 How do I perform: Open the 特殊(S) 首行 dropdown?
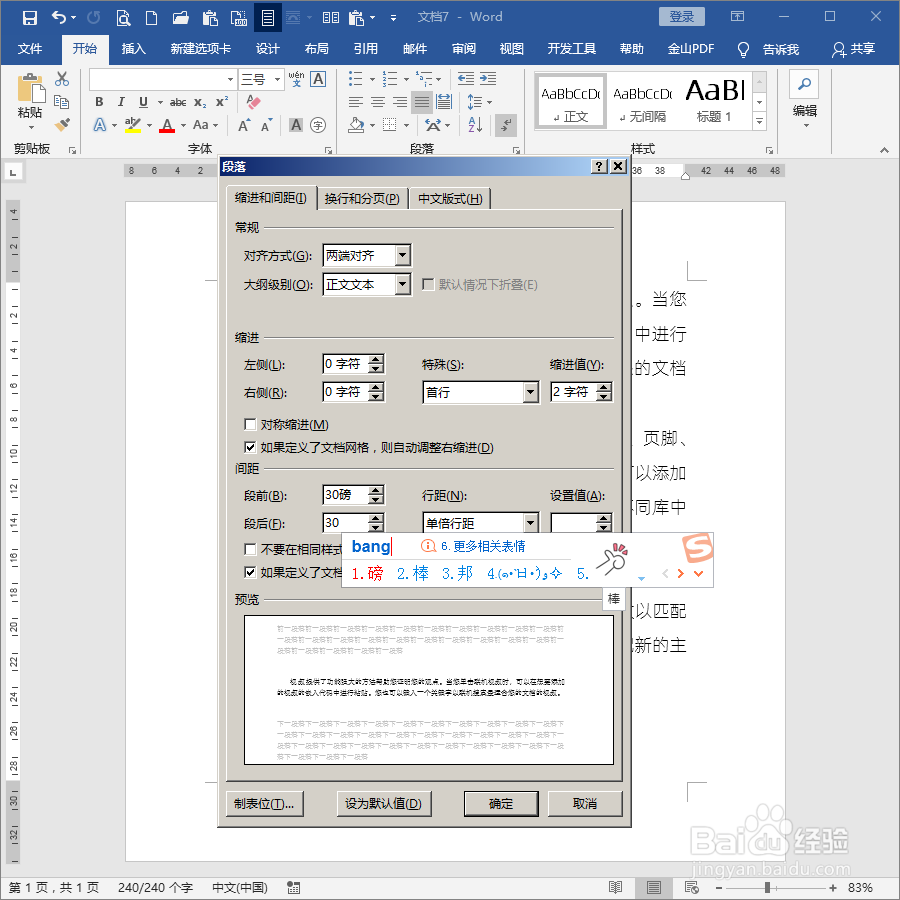click(531, 392)
